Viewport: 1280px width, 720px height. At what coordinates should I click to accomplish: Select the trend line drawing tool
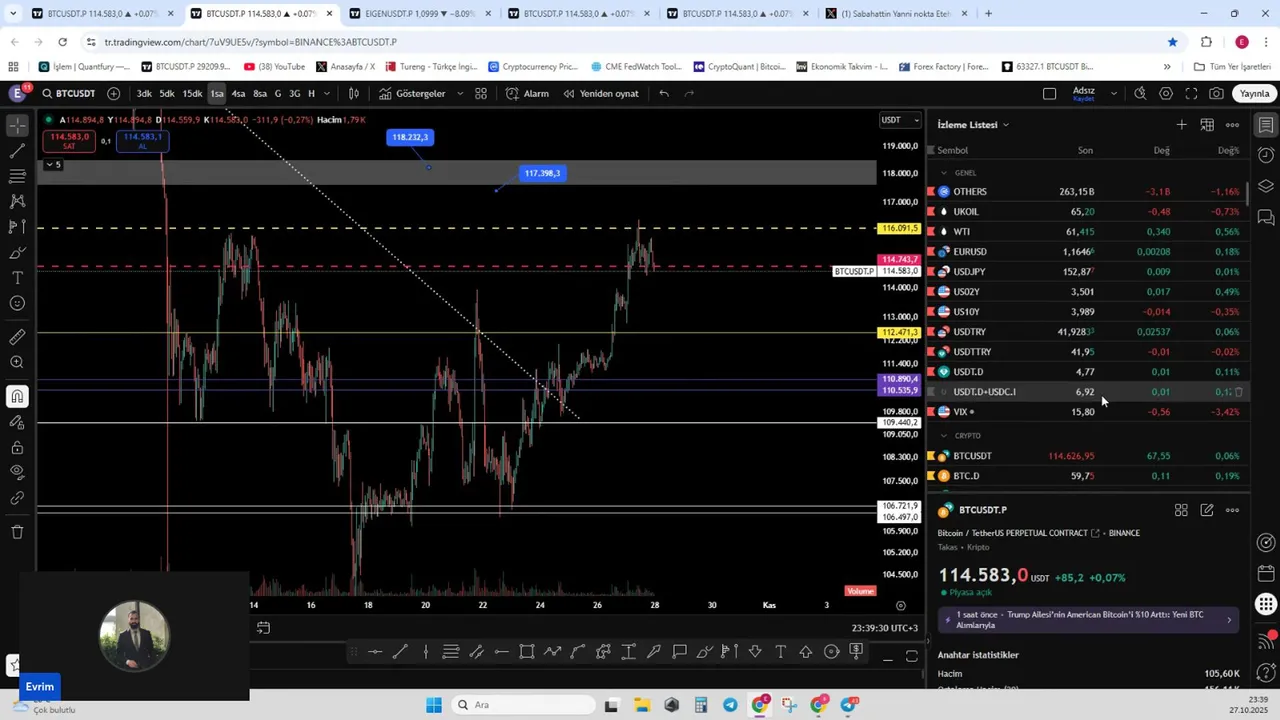[17, 151]
